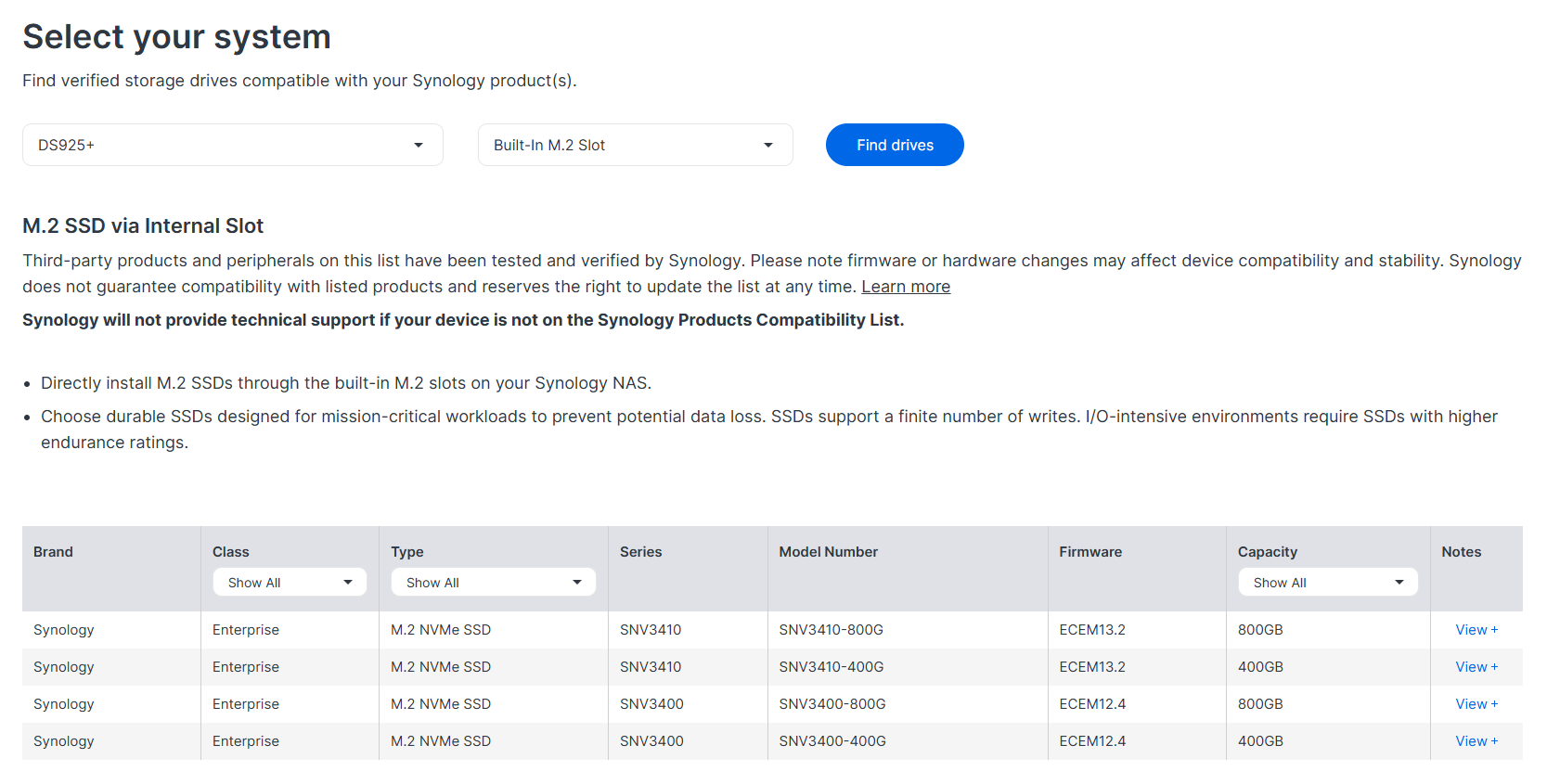This screenshot has width=1547, height=784.
Task: Click 800GB capacity in SNV3410-800G row
Action: tap(1260, 630)
